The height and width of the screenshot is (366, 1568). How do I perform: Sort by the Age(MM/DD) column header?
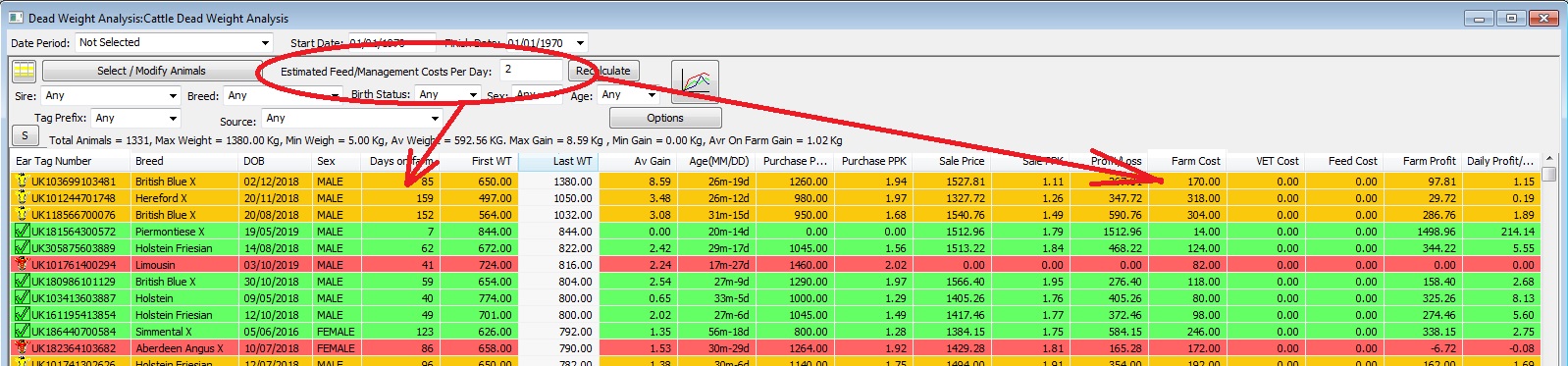point(715,161)
